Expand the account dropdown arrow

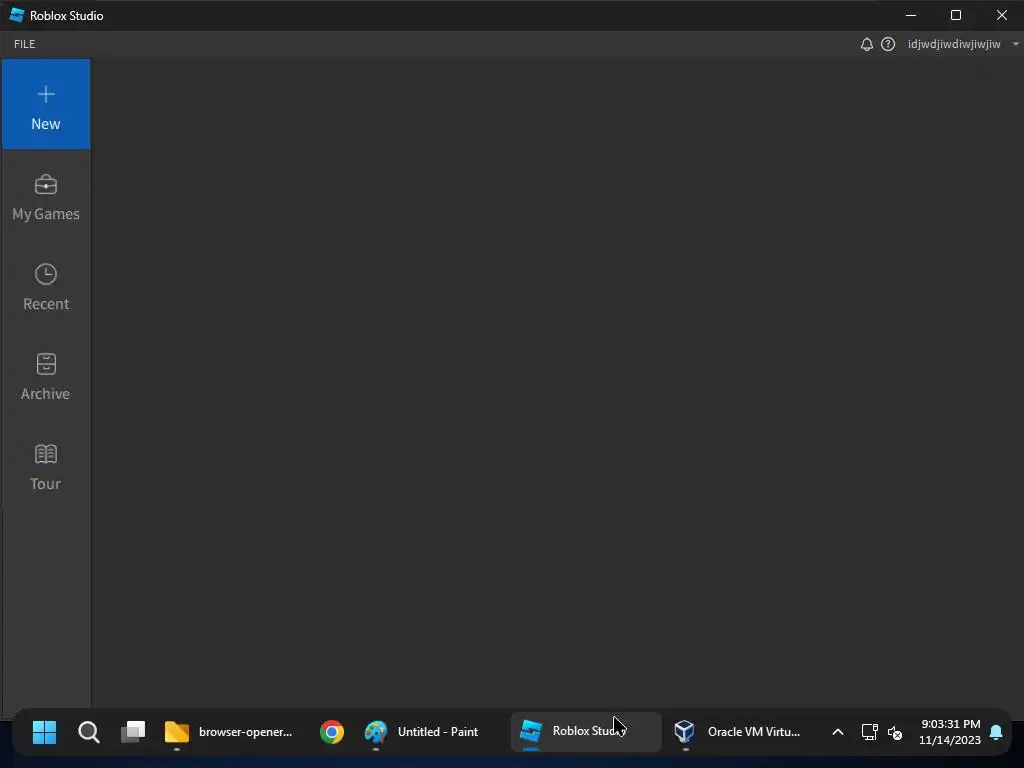point(1015,44)
